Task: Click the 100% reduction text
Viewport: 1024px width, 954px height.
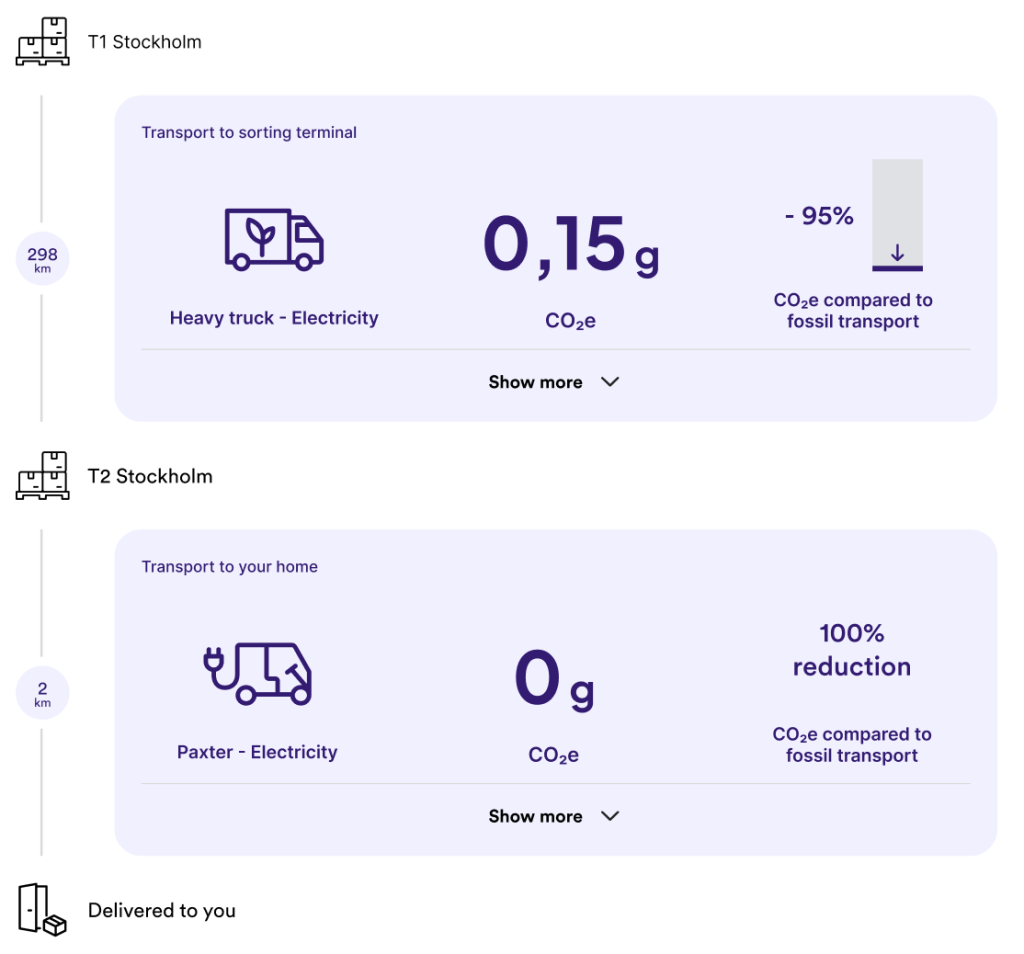Action: click(852, 650)
